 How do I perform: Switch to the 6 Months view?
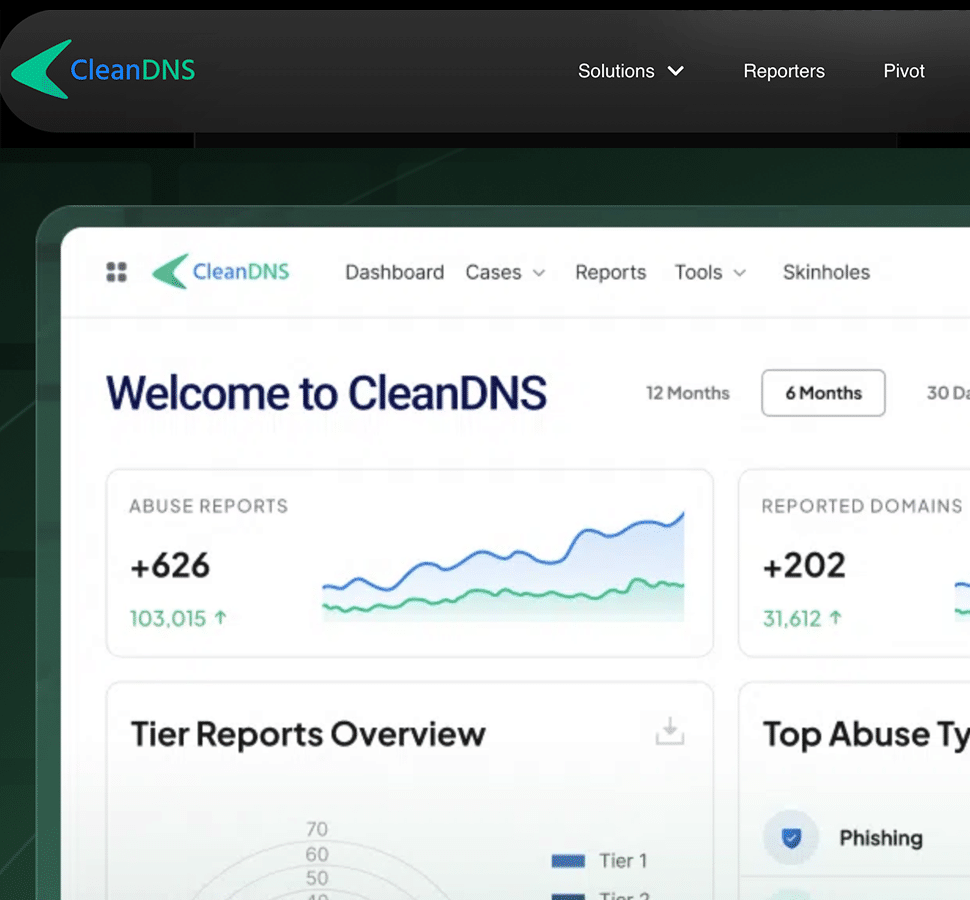(x=823, y=393)
